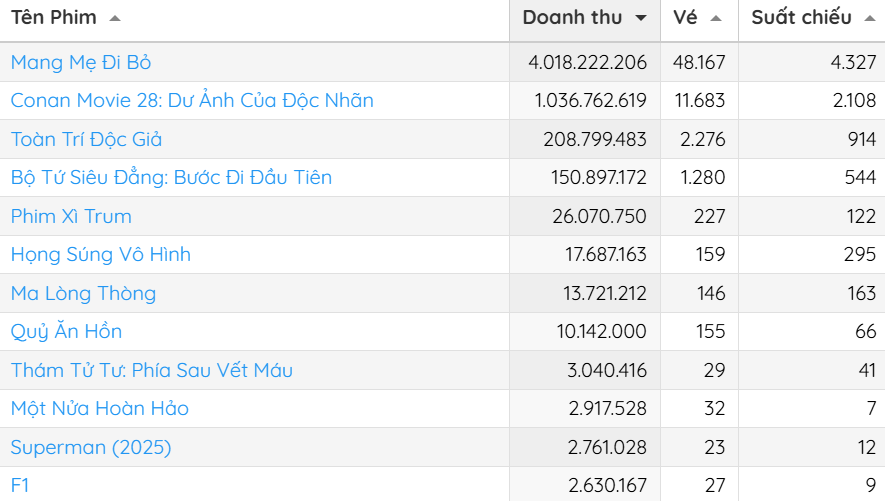Open Conan Movie 28: Dư Ảnh Của Độc Nhãn
The width and height of the screenshot is (885, 501).
point(192,101)
